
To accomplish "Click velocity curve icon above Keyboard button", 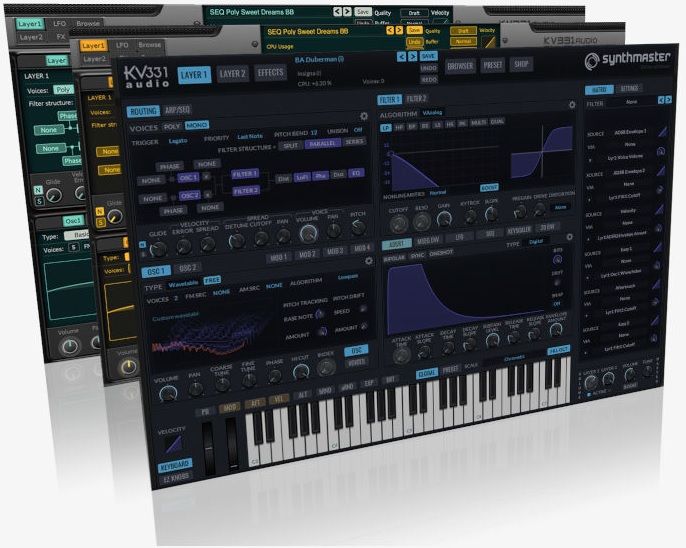I will coord(174,445).
